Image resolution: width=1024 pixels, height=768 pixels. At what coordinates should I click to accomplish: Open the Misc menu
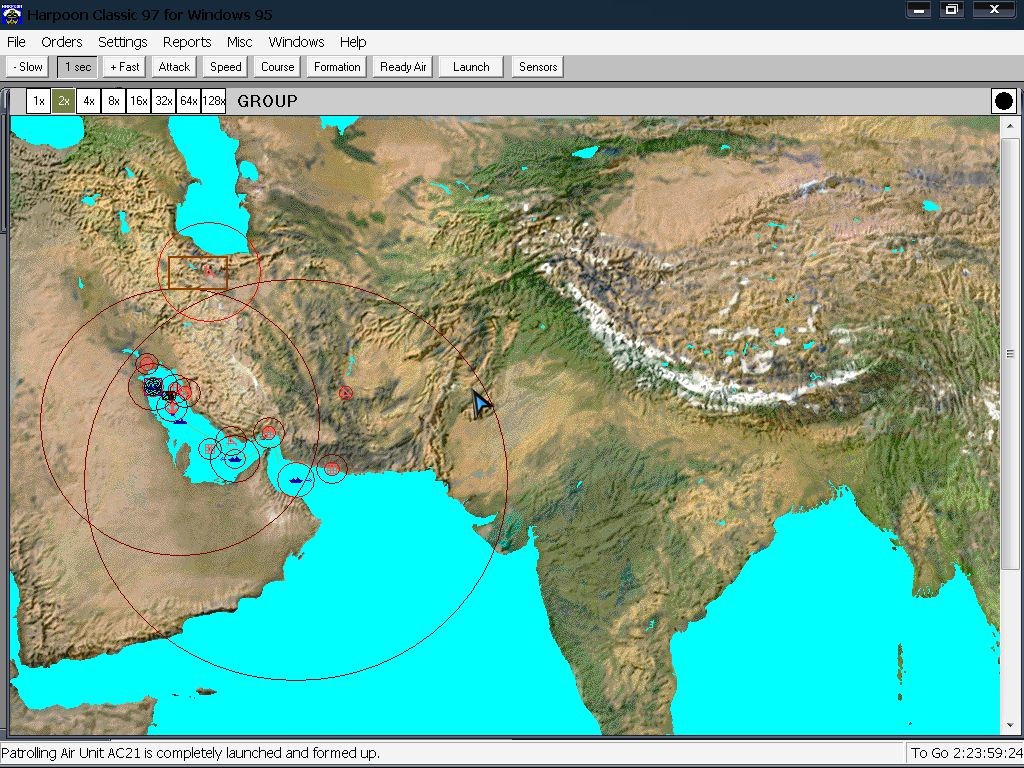point(239,42)
